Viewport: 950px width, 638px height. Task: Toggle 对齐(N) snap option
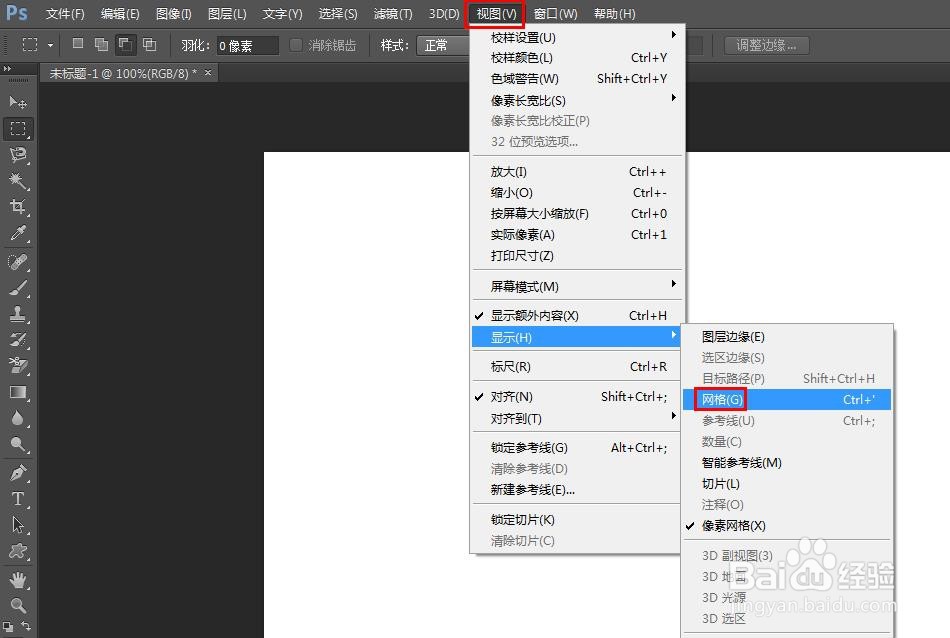[x=577, y=397]
